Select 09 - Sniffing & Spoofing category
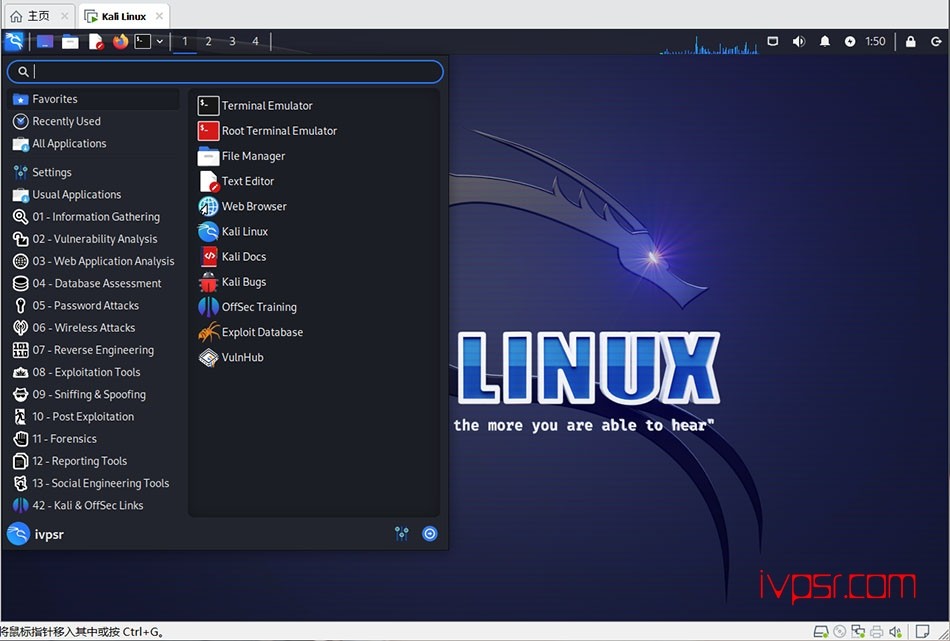Image resolution: width=950 pixels, height=641 pixels. (x=94, y=394)
